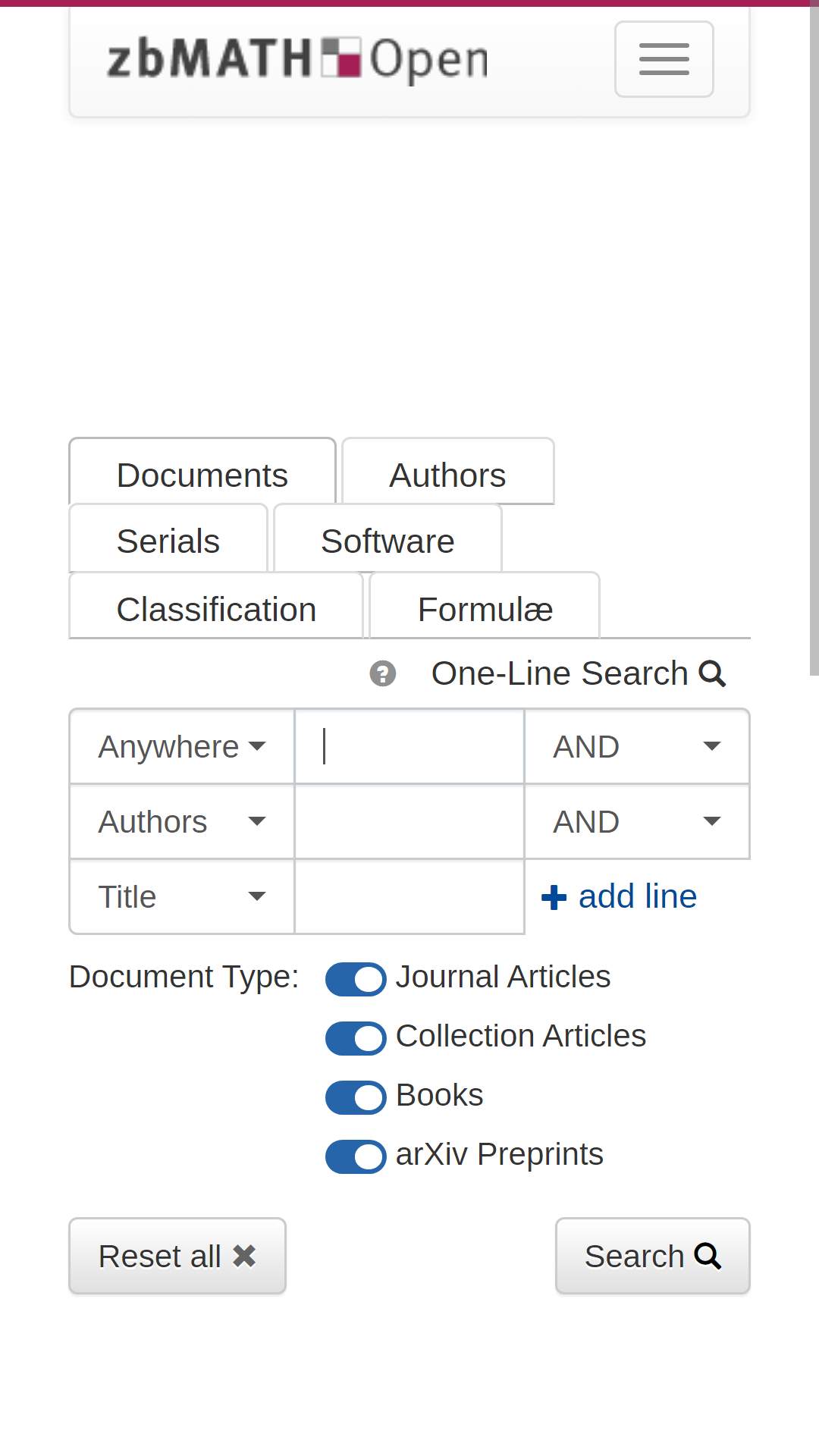Open the Anywhere field dropdown
The height and width of the screenshot is (1456, 819).
point(182,746)
